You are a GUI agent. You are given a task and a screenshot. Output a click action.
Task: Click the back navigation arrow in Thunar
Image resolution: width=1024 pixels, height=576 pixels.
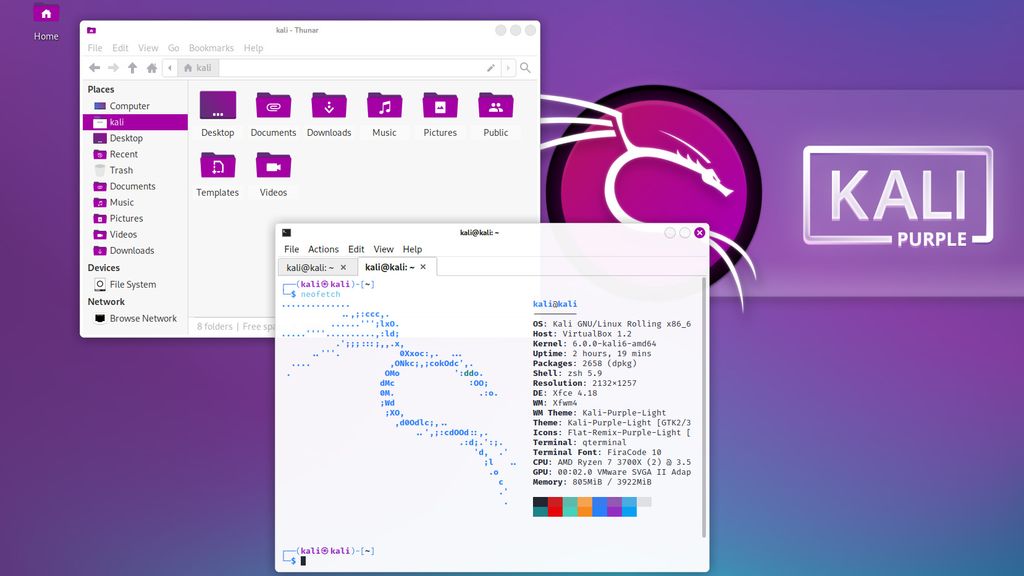tap(93, 67)
